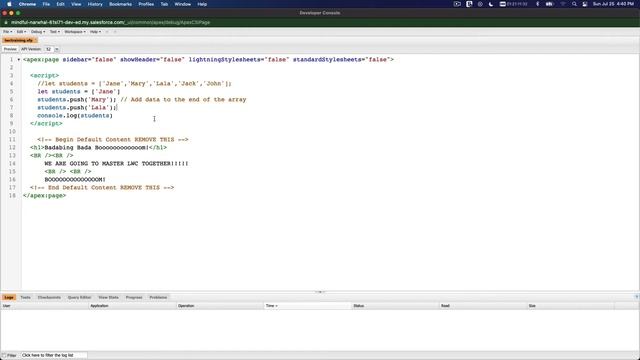This screenshot has height=360, width=640.
Task: Sort logs by Operation column header
Action: point(220,306)
